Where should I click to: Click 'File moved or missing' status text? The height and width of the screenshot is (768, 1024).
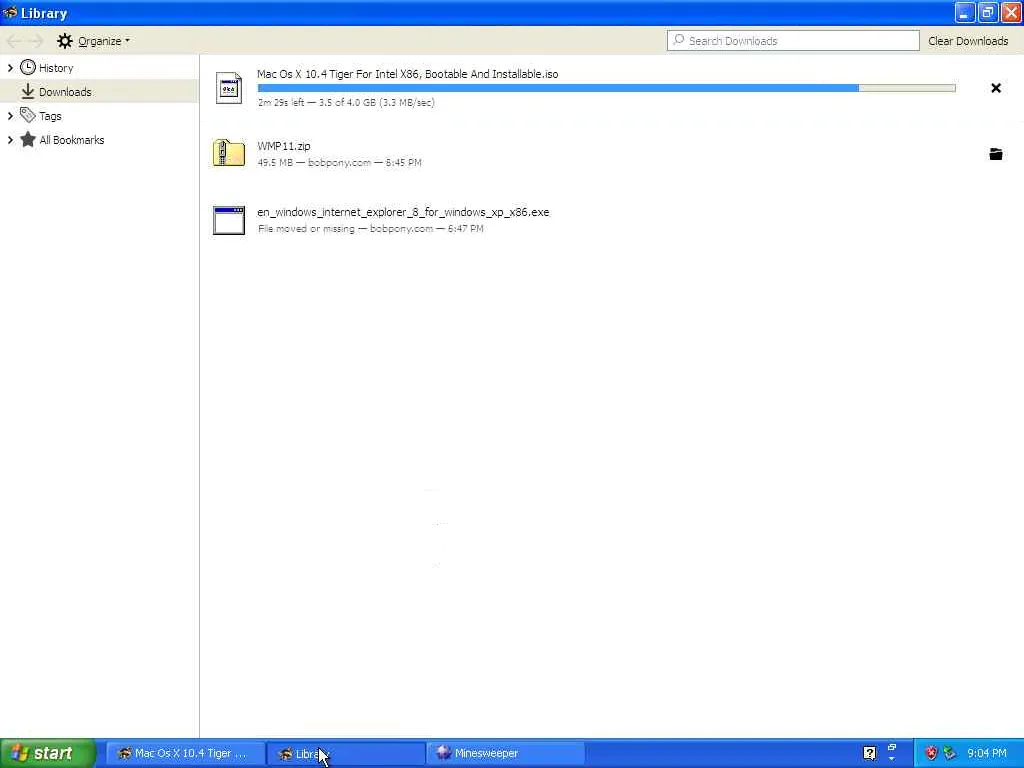306,229
